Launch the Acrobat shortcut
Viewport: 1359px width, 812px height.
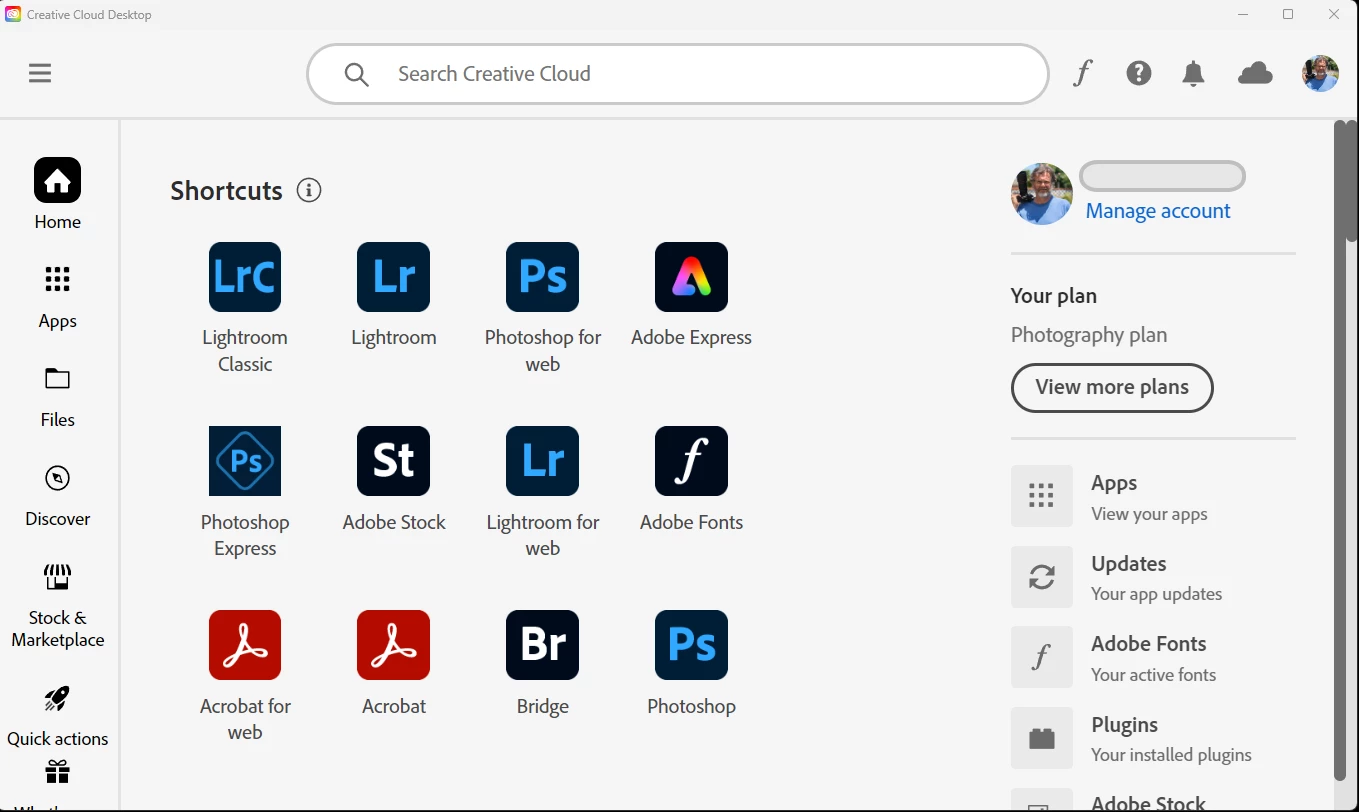pyautogui.click(x=394, y=663)
